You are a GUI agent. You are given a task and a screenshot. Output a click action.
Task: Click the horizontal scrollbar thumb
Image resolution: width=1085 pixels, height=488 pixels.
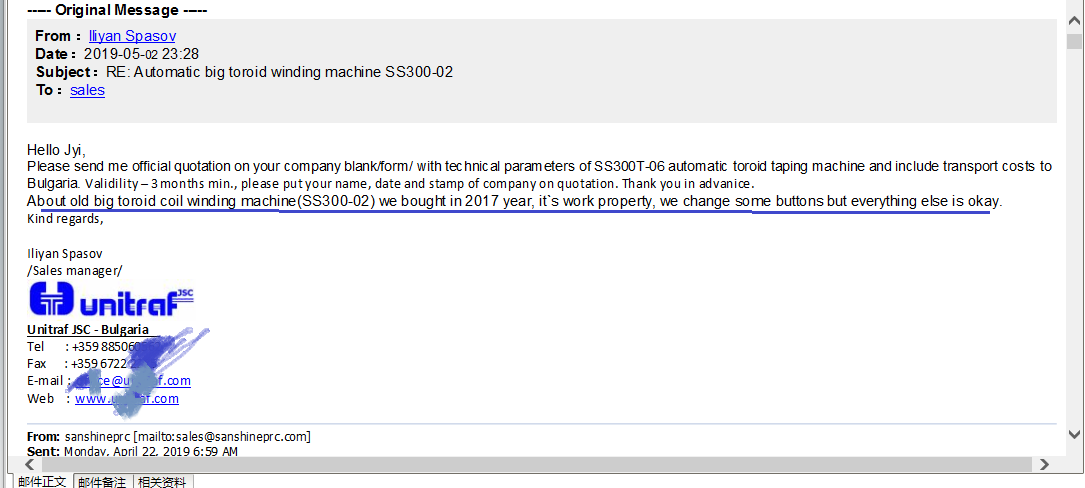pos(535,464)
